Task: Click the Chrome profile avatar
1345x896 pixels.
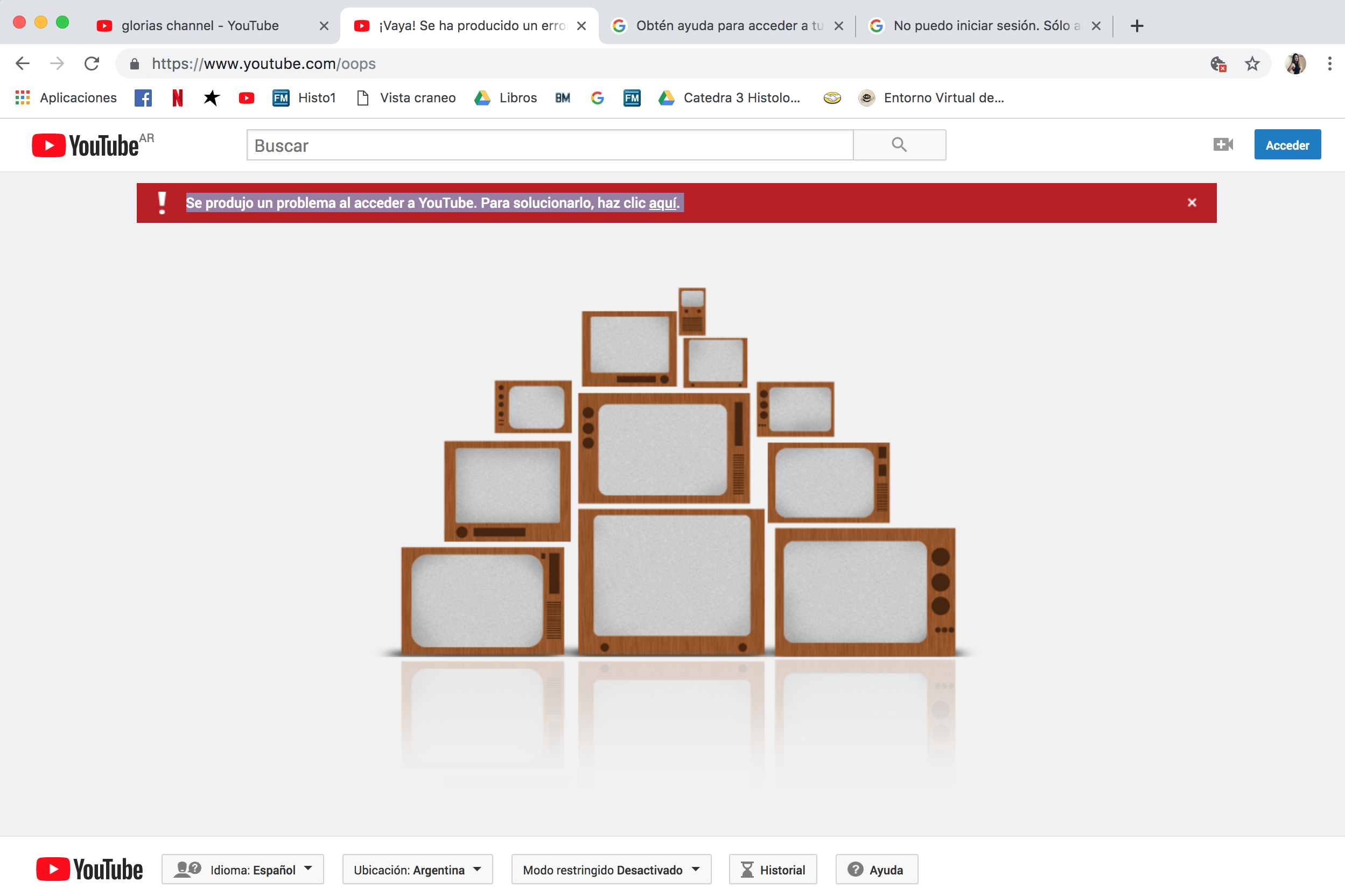Action: tap(1295, 64)
